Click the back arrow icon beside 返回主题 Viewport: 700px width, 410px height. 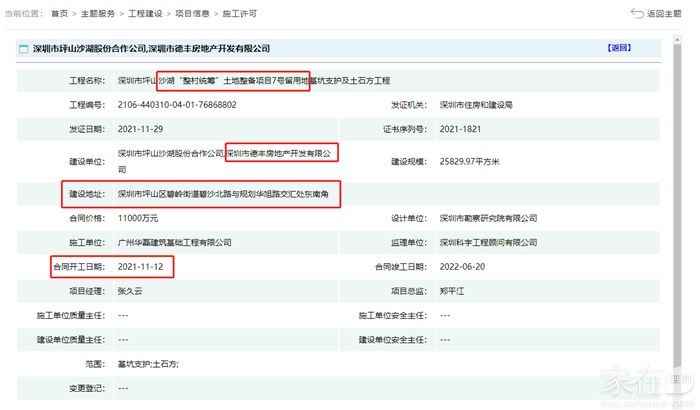637,13
